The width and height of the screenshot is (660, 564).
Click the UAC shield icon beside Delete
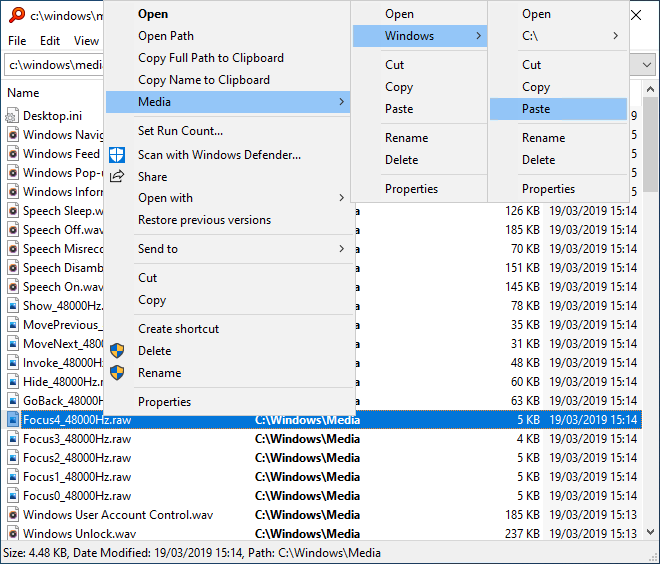[117, 351]
